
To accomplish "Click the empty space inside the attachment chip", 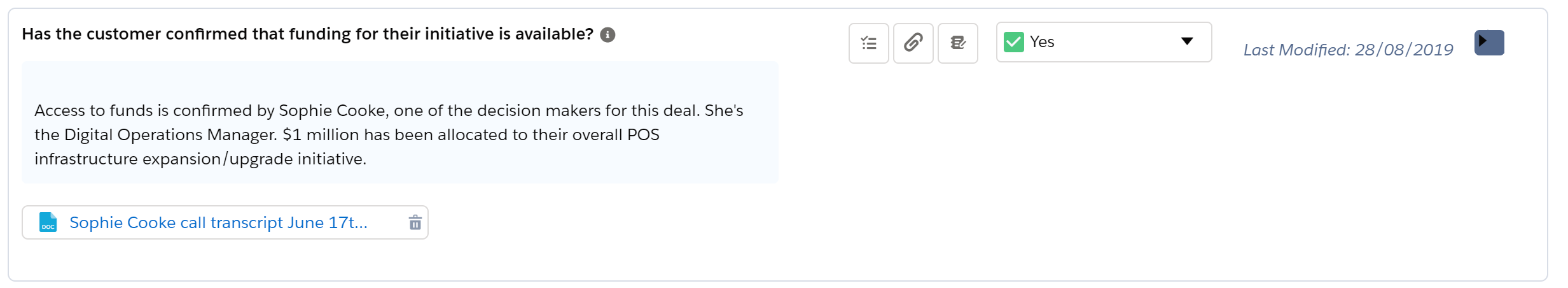I will click(x=387, y=222).
